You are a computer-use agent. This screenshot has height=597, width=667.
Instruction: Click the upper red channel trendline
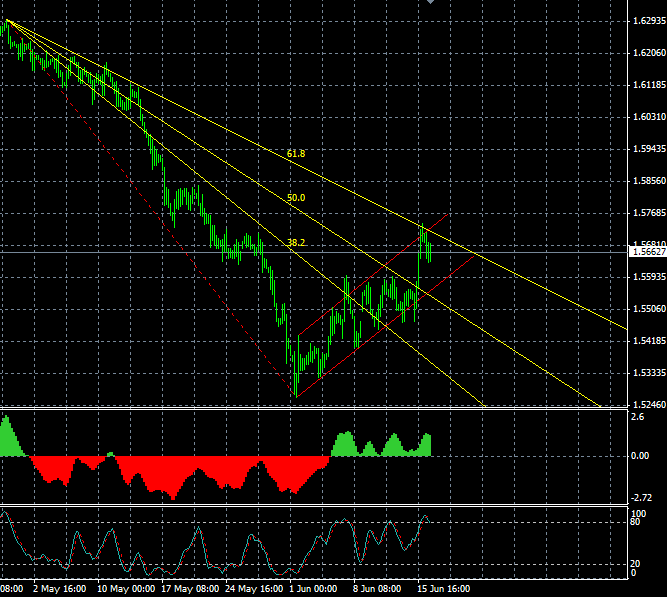click(373, 274)
